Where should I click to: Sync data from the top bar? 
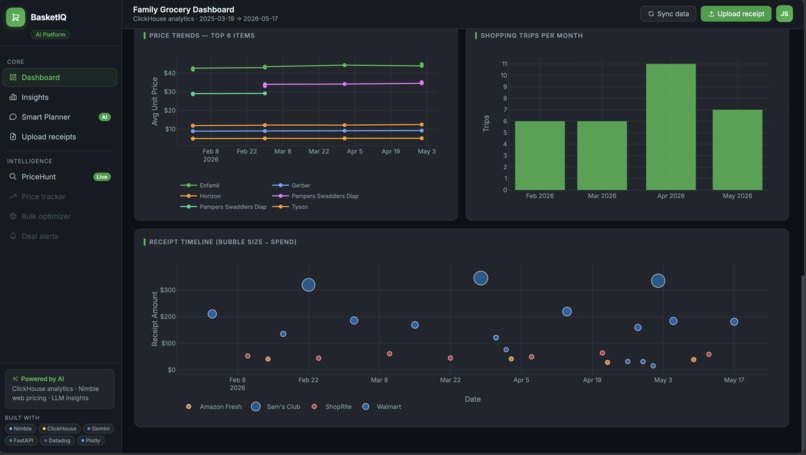pyautogui.click(x=668, y=14)
